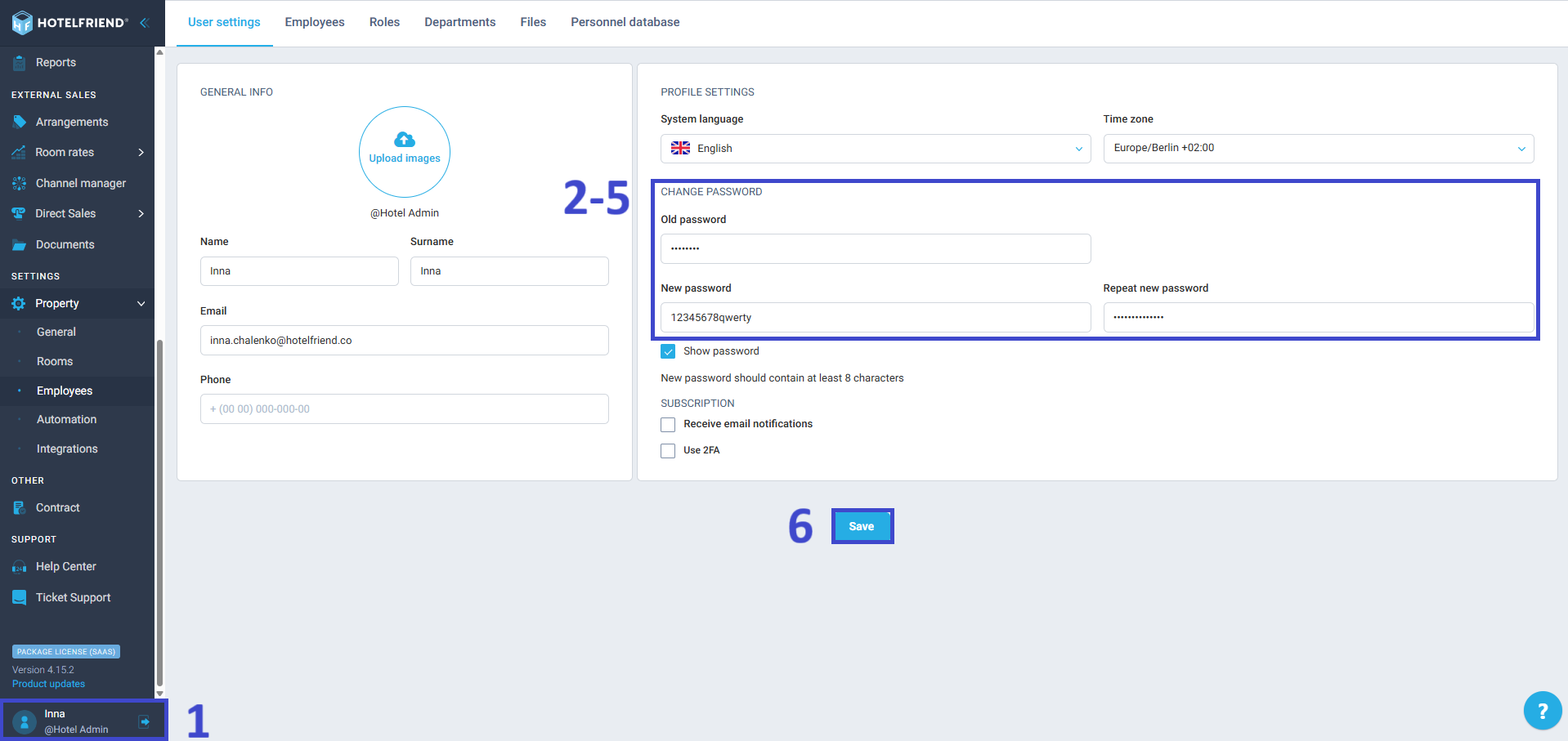Open the blue help question mark button
Screen dimensions: 1568x741
tap(1542, 711)
